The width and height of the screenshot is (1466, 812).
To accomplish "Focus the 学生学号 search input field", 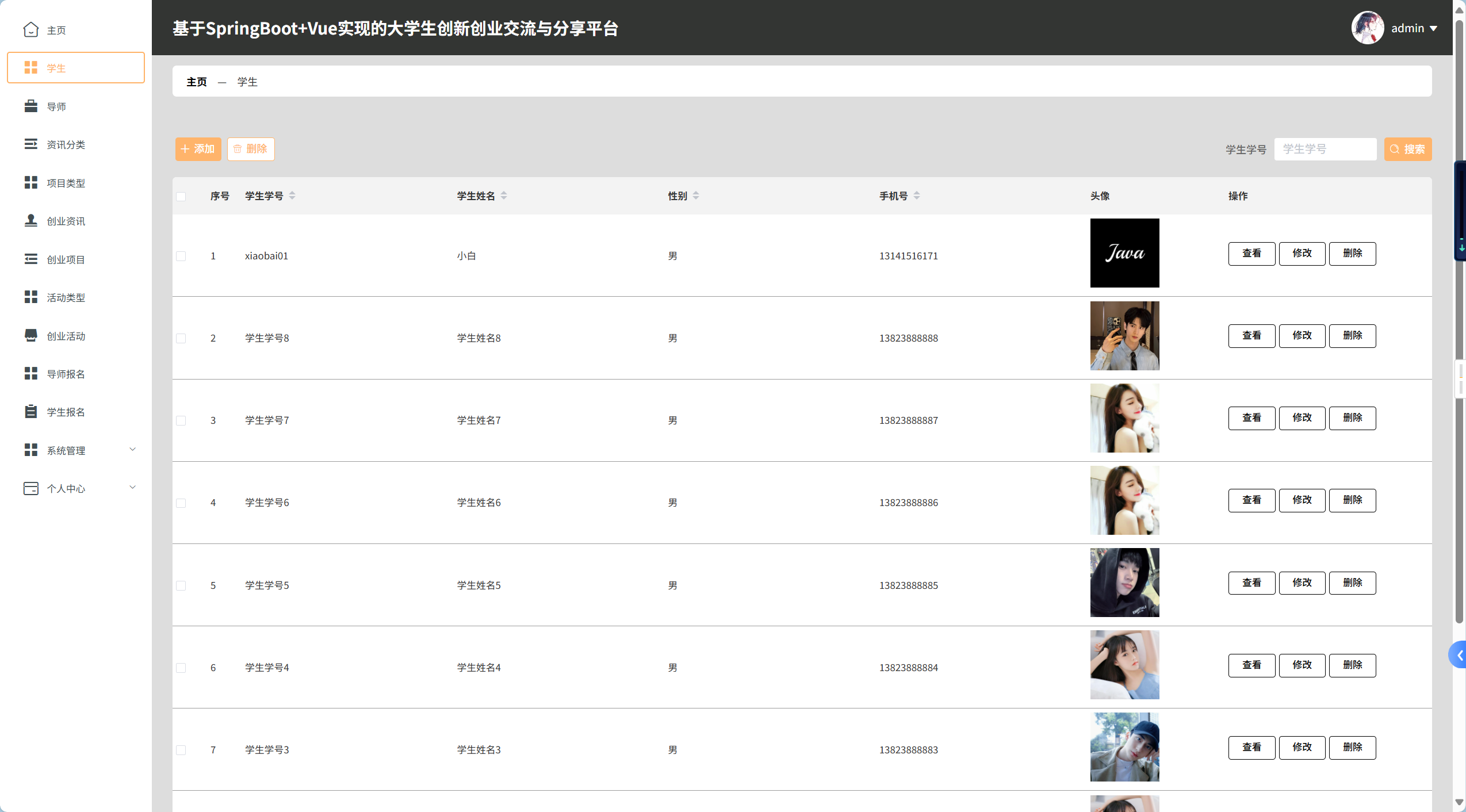I will point(1325,149).
